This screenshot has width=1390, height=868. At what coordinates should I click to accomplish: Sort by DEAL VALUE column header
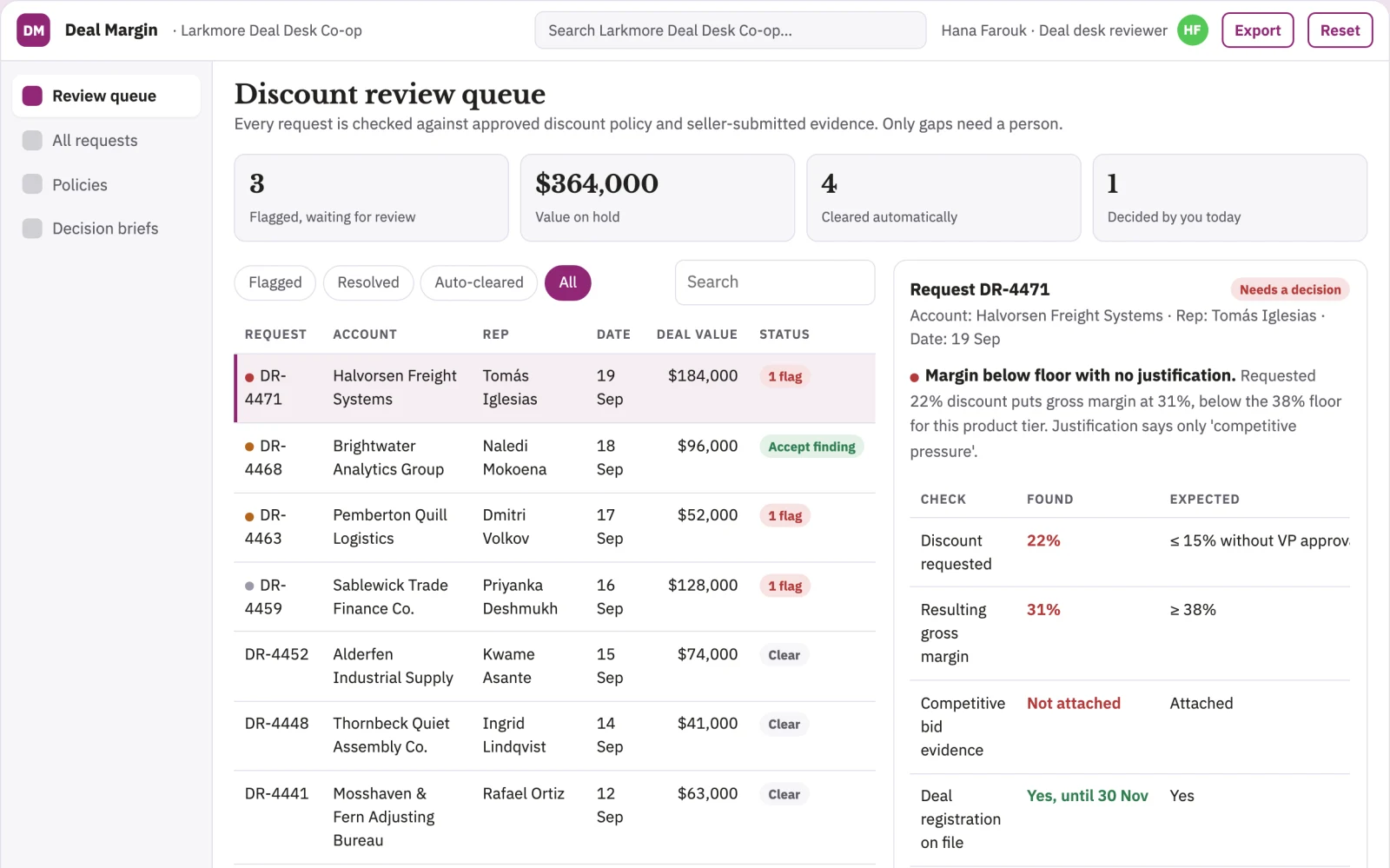[697, 335]
